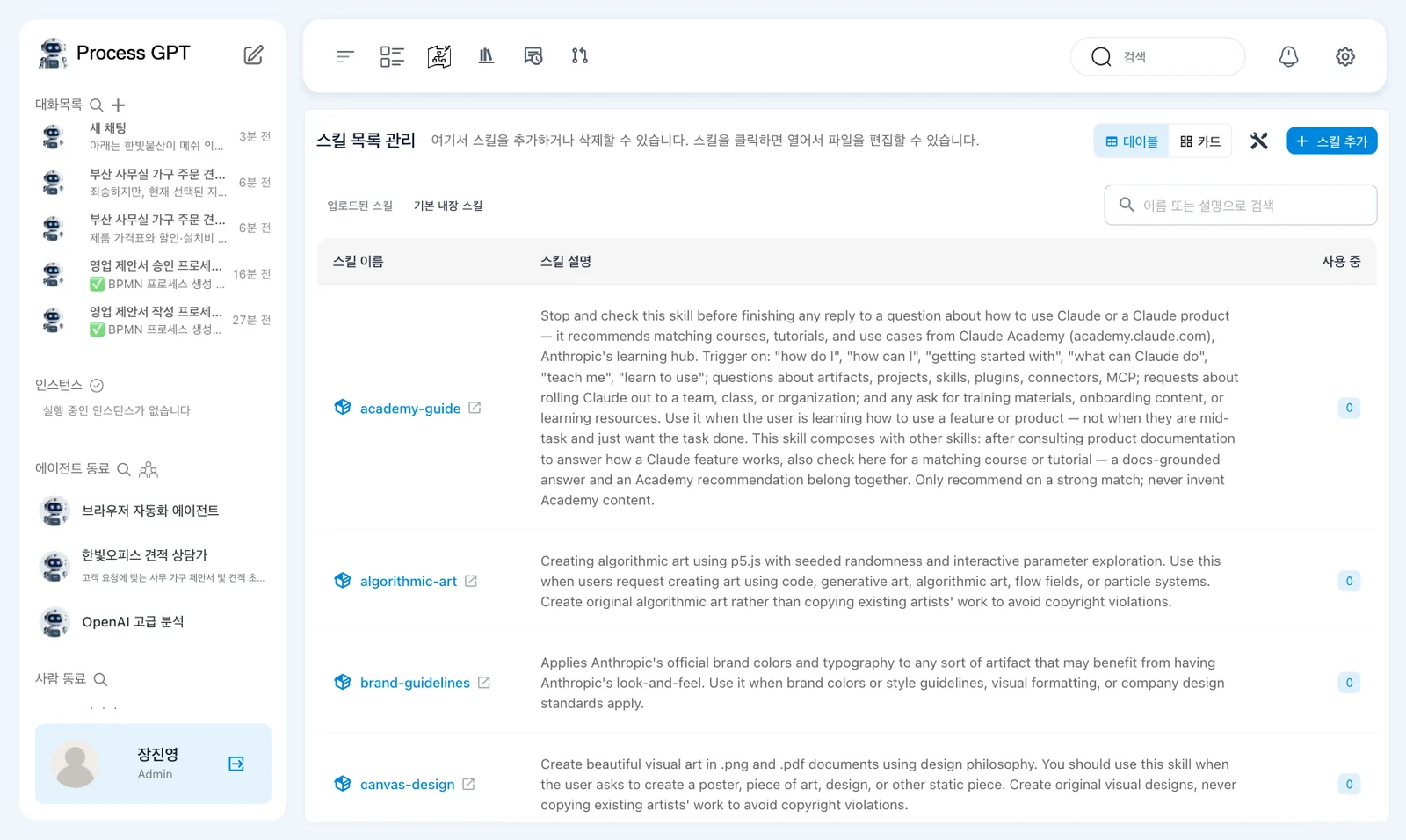
Task: Click the Process GPT logo
Action: point(114,53)
